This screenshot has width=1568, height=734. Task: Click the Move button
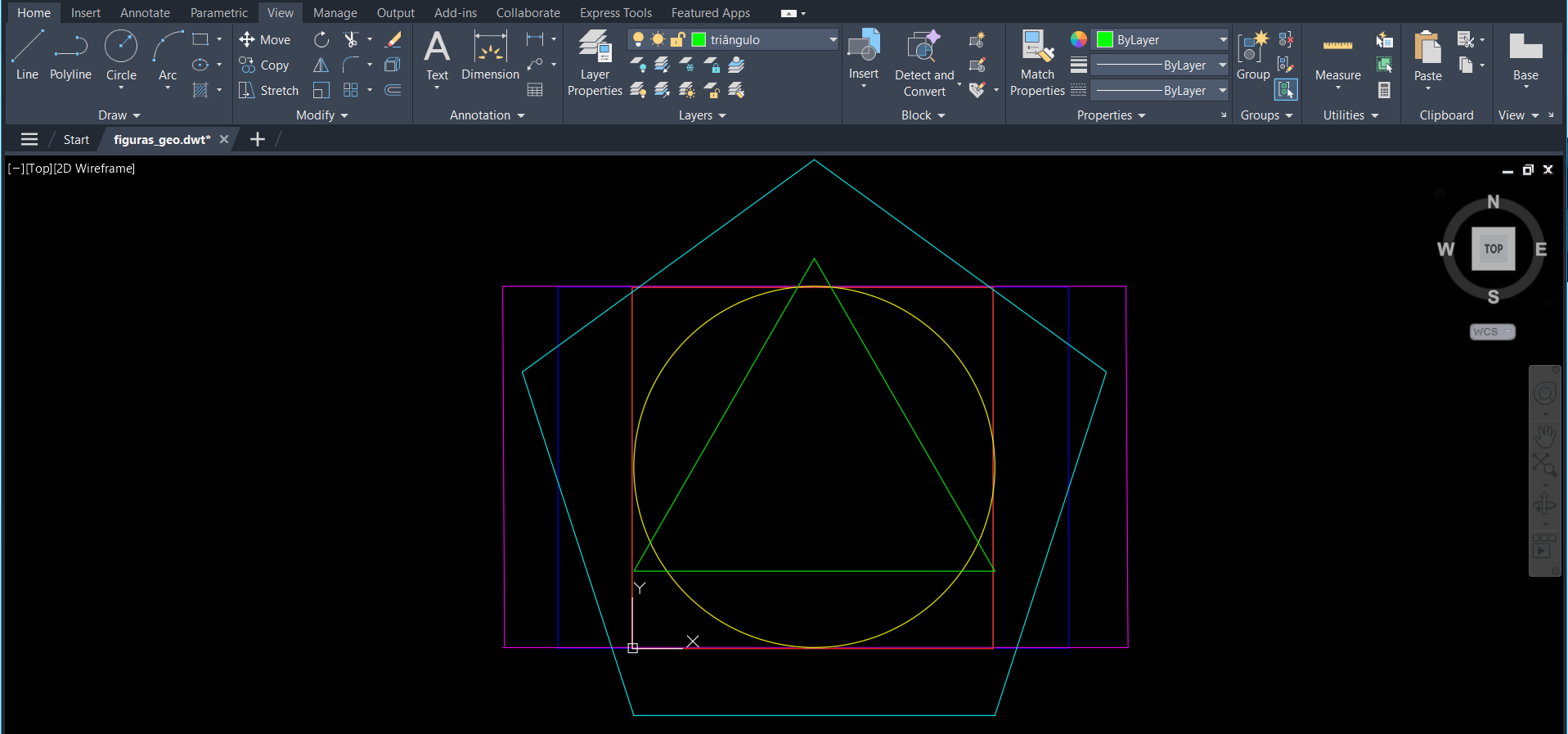pyautogui.click(x=265, y=39)
